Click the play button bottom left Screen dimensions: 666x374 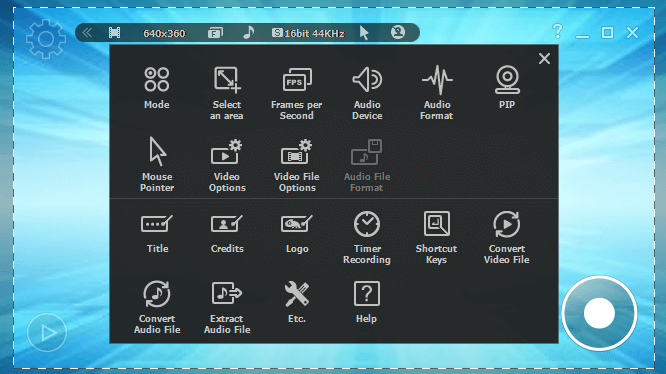pos(47,333)
